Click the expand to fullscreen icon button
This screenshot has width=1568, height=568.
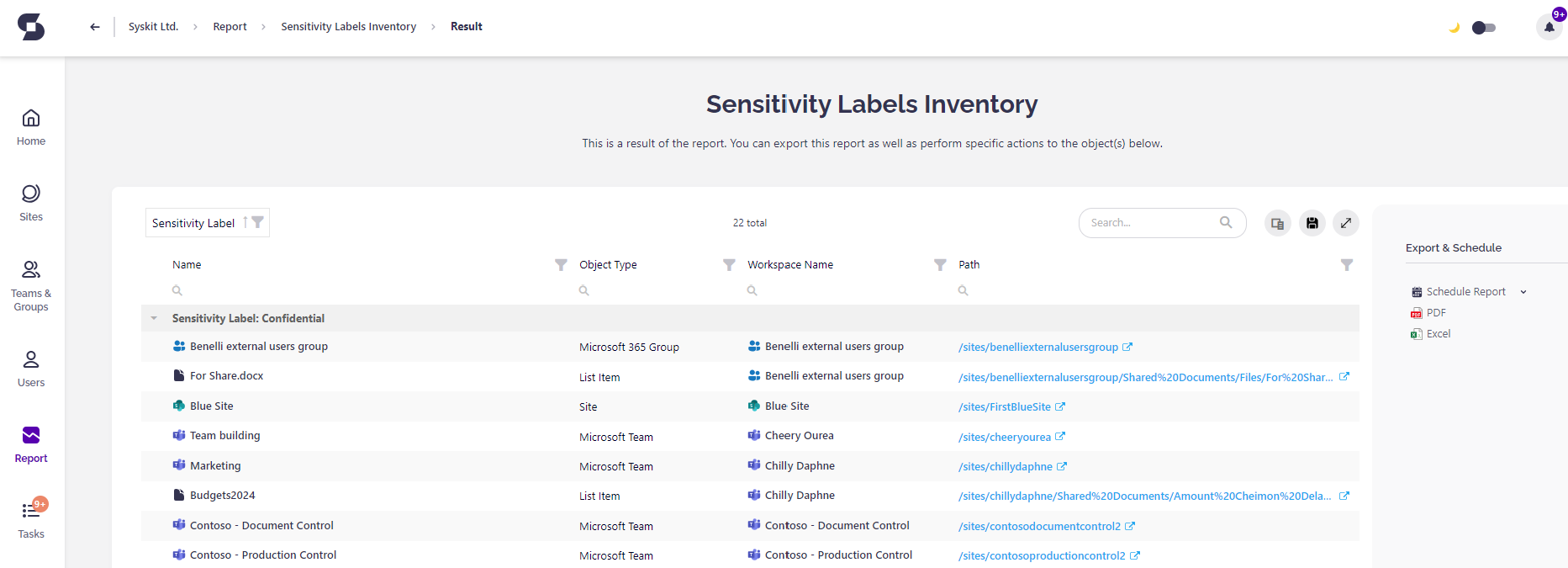click(1345, 223)
